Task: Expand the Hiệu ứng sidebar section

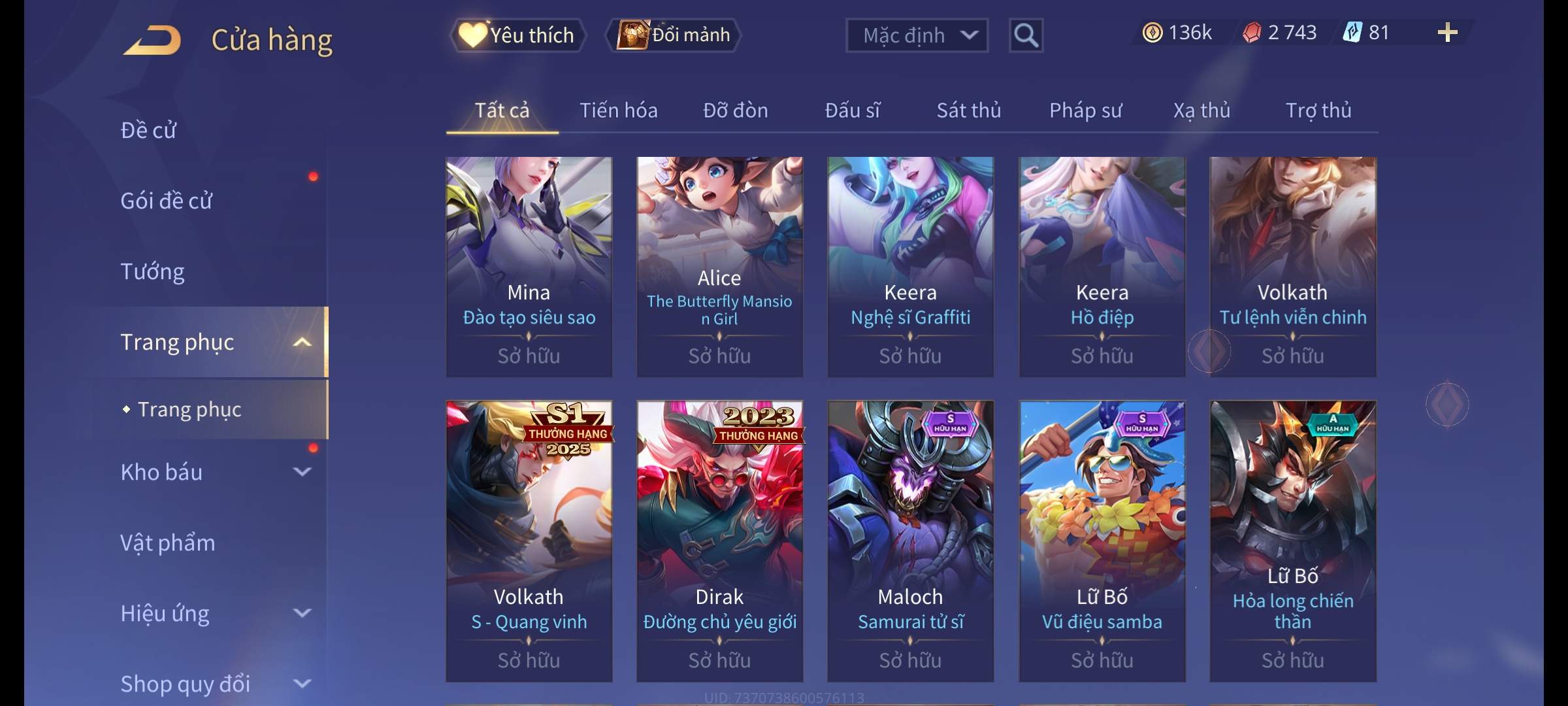Action: pos(302,613)
